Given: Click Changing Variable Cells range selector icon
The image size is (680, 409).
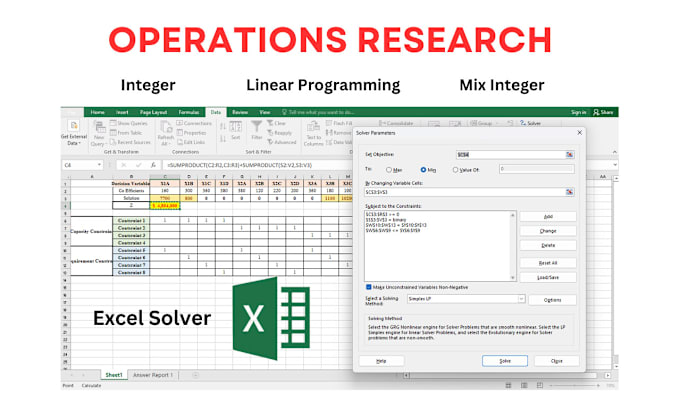Looking at the screenshot, I should 569,192.
